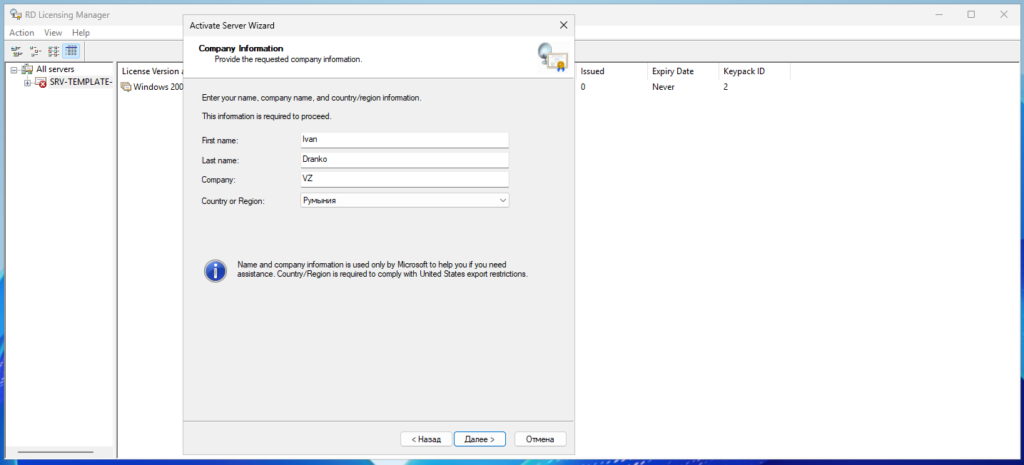Click the Далее next button
Screen dimensions: 1024x465
pyautogui.click(x=480, y=440)
